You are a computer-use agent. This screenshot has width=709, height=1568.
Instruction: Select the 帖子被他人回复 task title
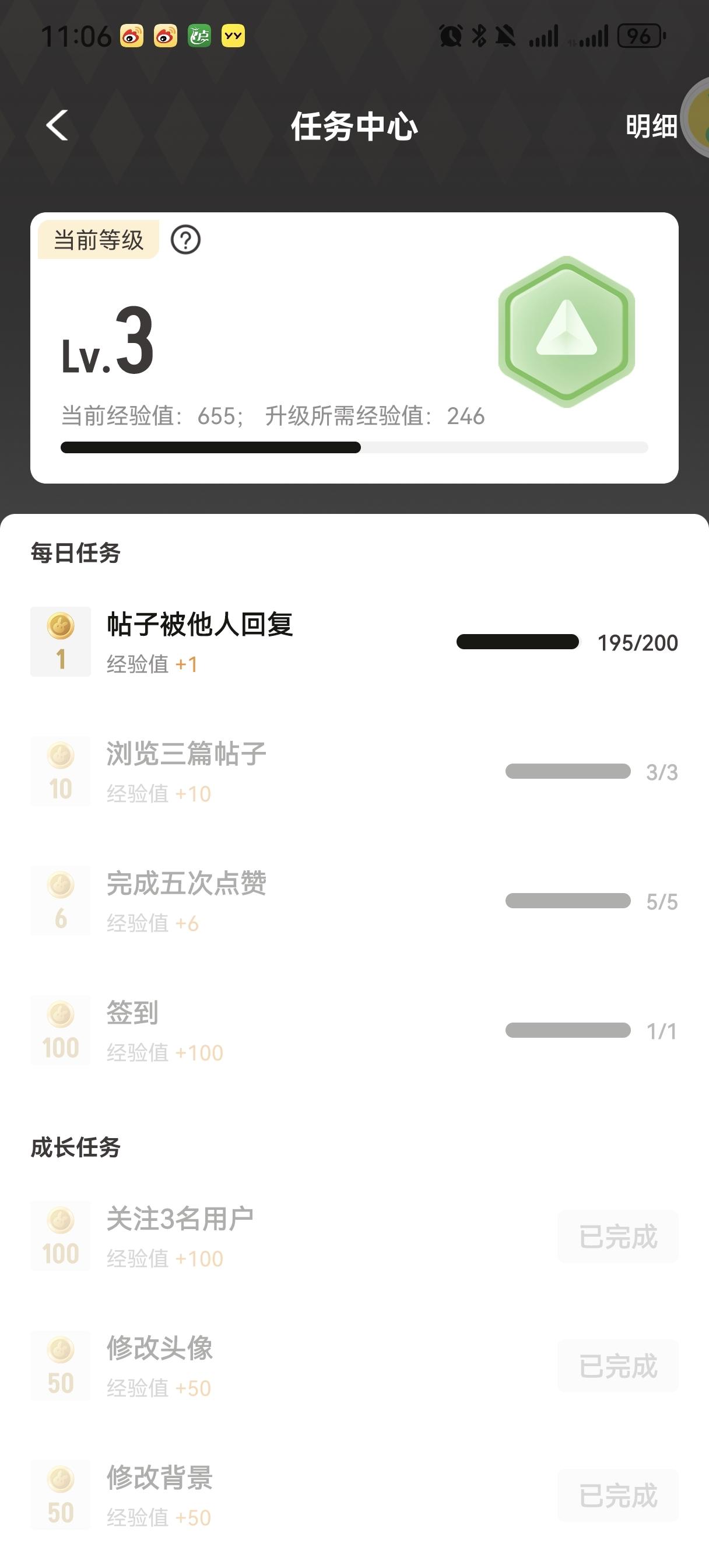coord(199,625)
